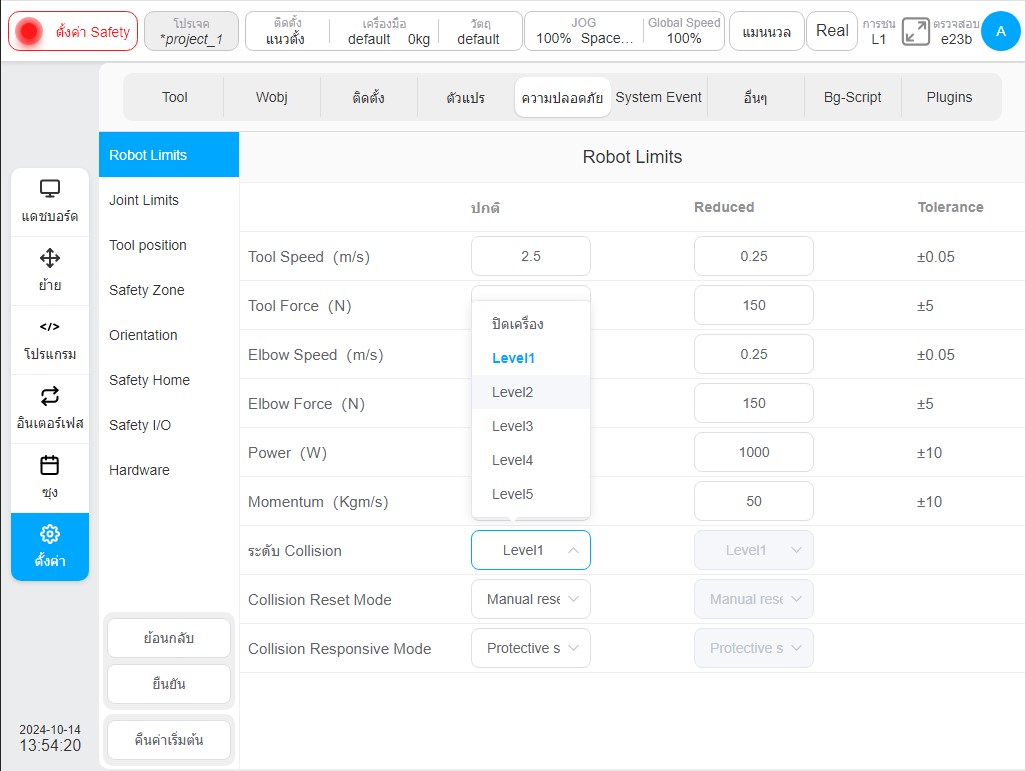Choose Level1 in the collision list
1025x771 pixels.
coord(531,358)
